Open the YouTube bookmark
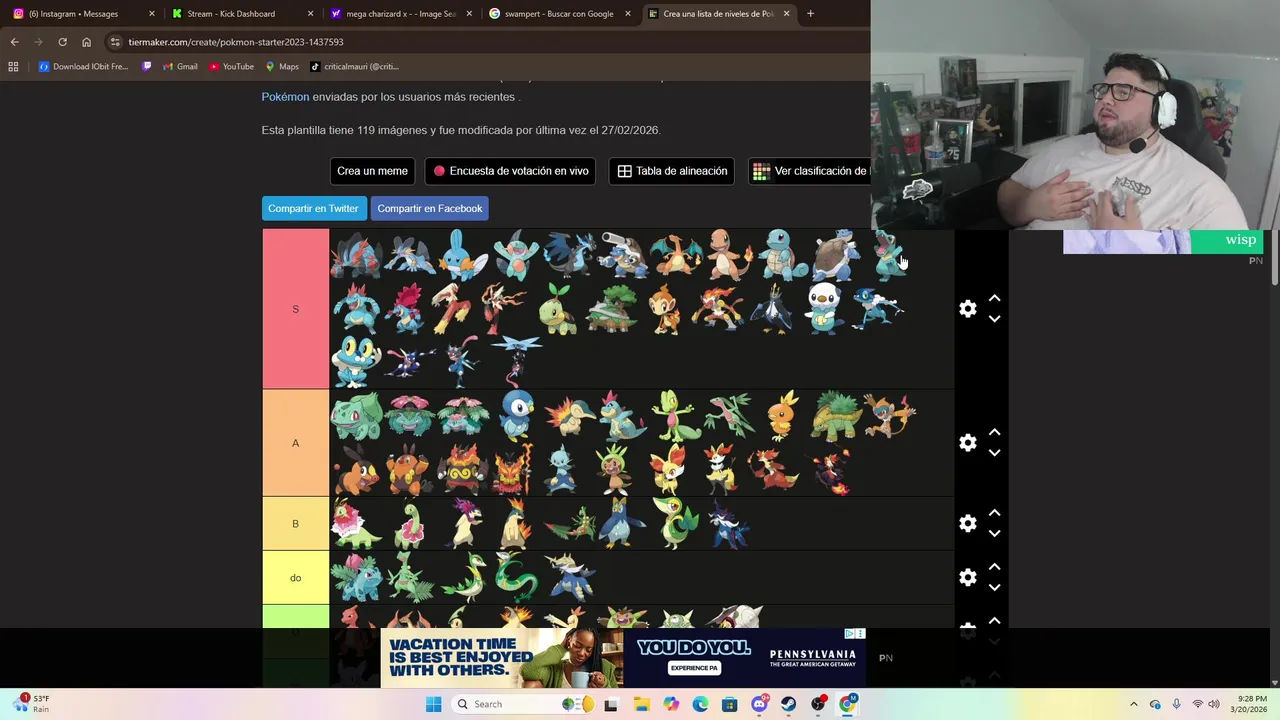The height and width of the screenshot is (720, 1280). (231, 67)
